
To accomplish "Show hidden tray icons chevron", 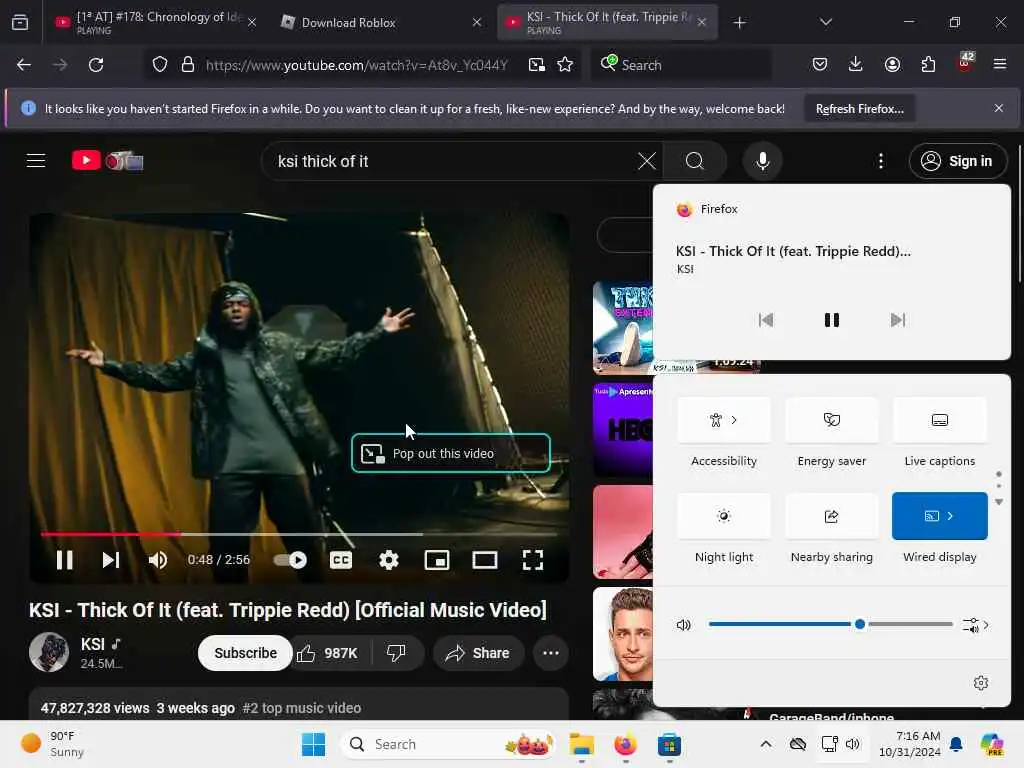I will click(766, 744).
